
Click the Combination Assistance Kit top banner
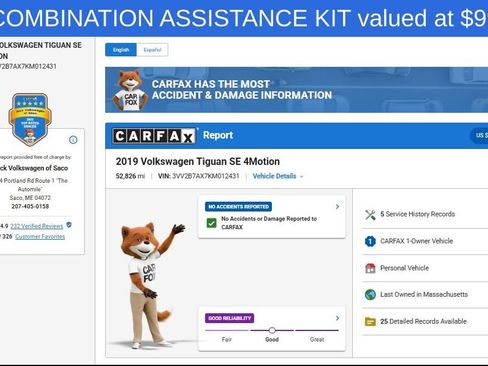point(244,18)
